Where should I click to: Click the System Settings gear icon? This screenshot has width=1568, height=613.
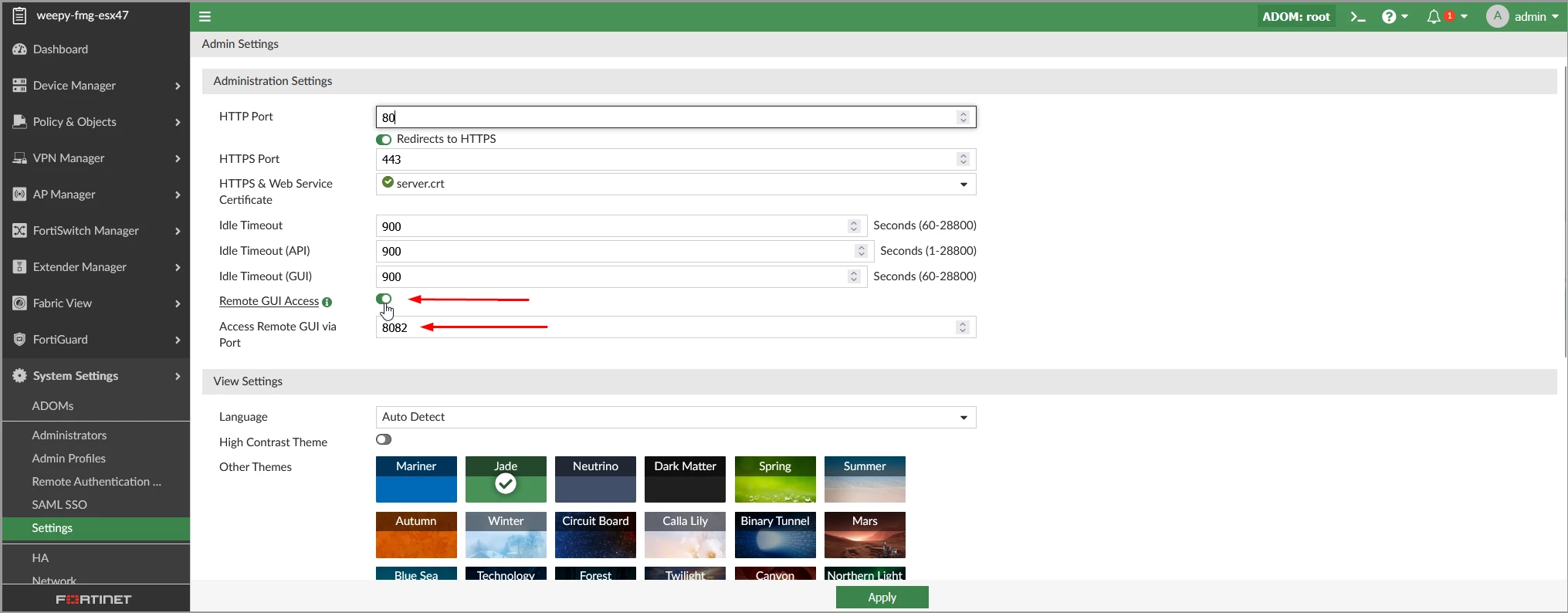(x=19, y=376)
